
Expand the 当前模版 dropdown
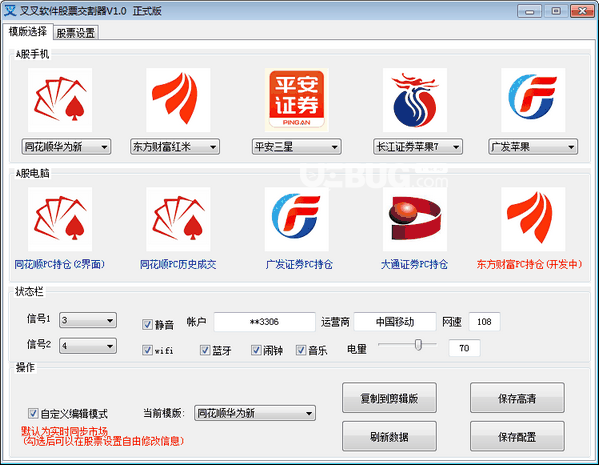(x=255, y=413)
